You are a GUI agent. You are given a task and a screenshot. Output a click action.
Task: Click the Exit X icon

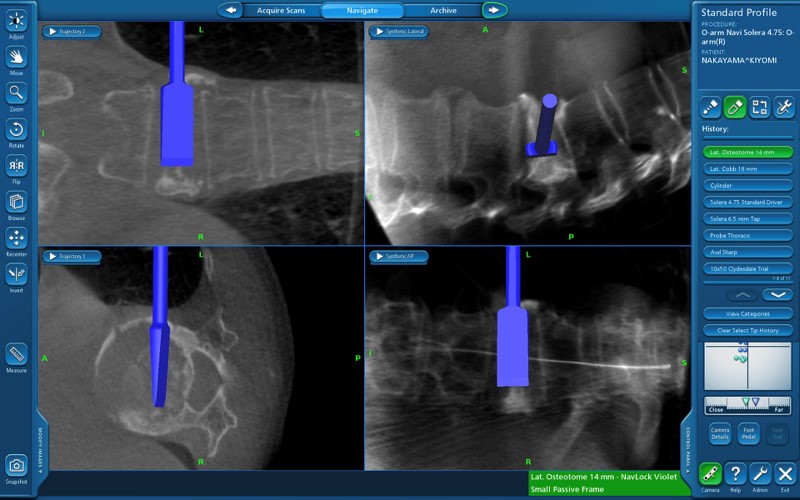click(x=785, y=474)
